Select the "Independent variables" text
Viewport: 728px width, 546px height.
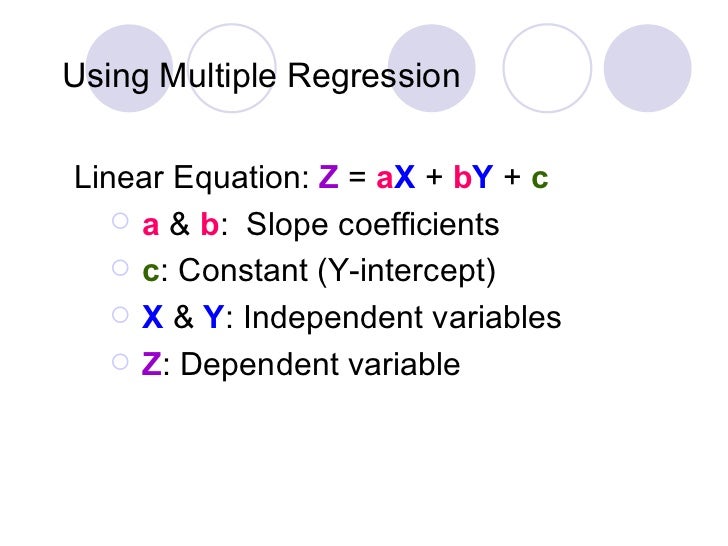pos(401,318)
